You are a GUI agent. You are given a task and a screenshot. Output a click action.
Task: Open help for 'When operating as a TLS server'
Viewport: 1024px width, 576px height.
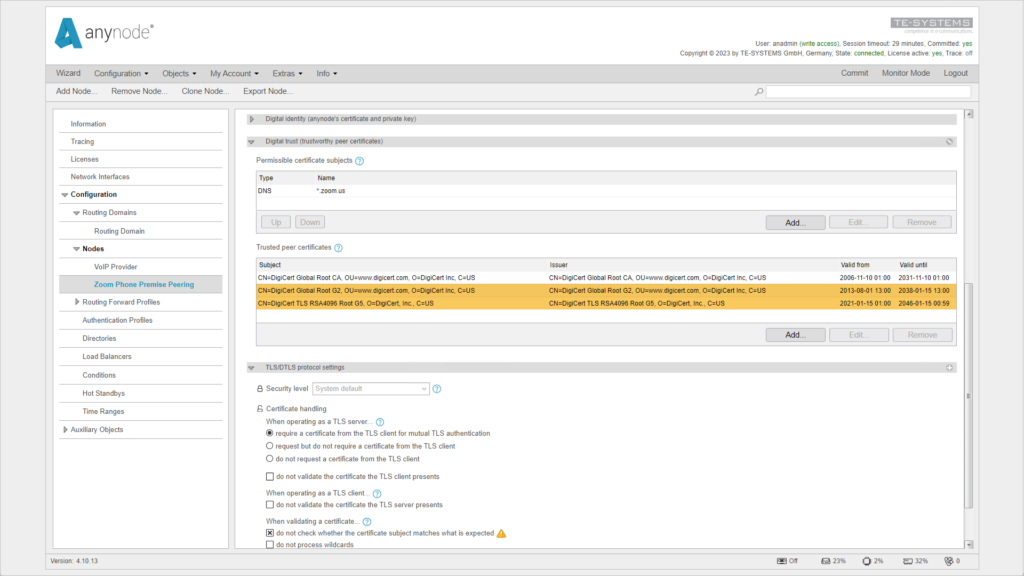[x=378, y=421]
